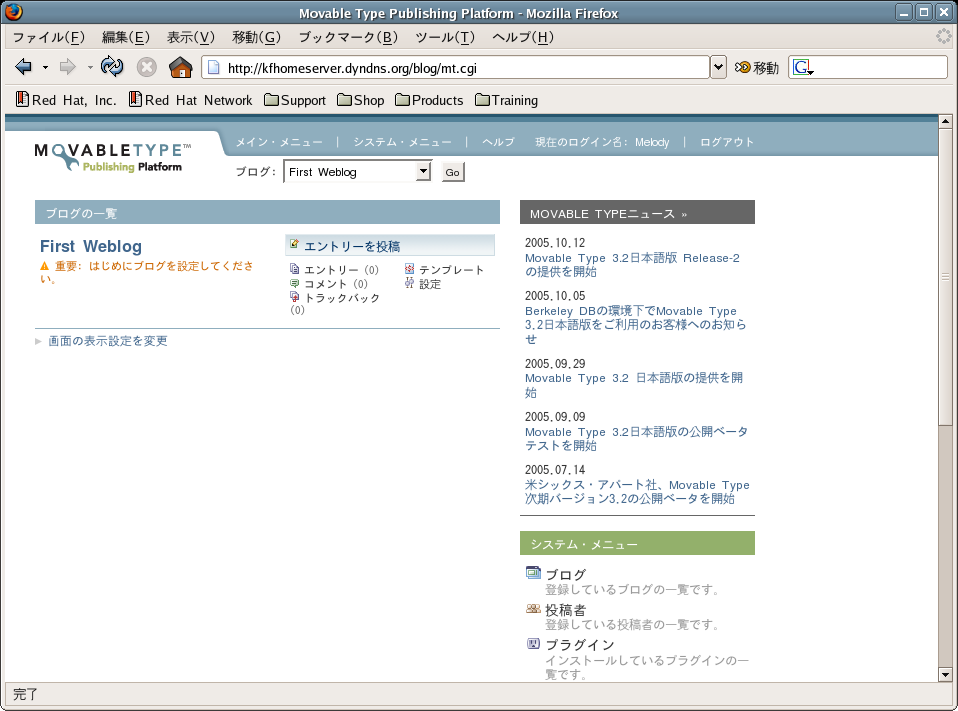Click the page scrollbar down arrow
The height and width of the screenshot is (711, 958).
(945, 675)
